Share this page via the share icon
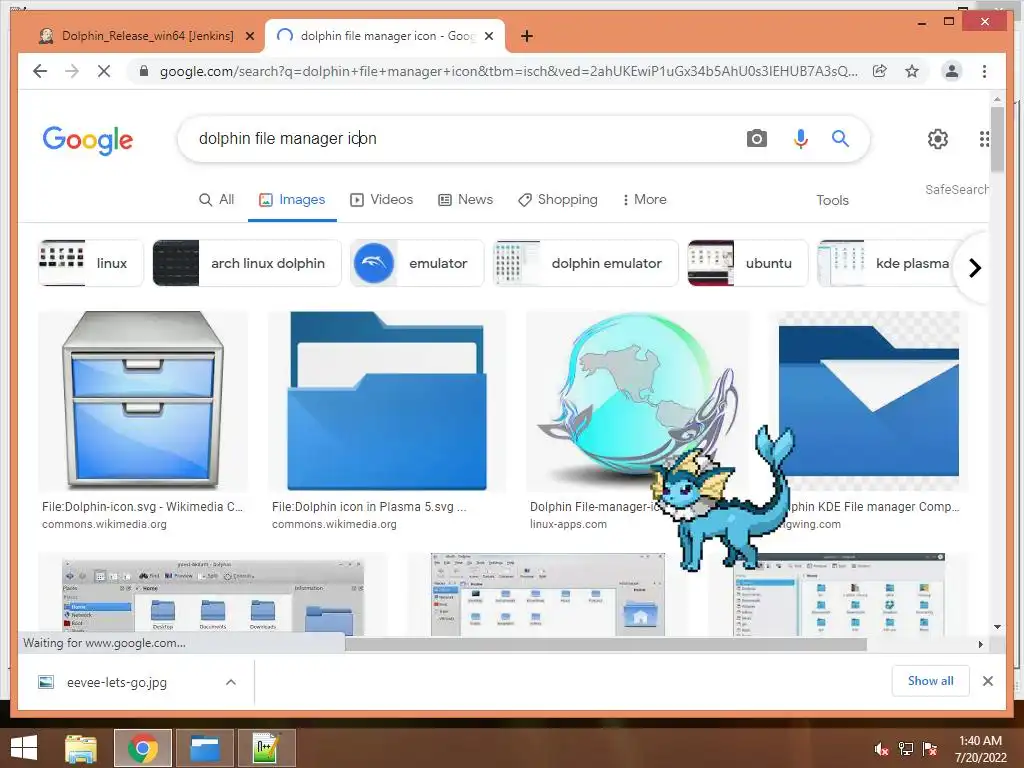The width and height of the screenshot is (1024, 768). [880, 71]
